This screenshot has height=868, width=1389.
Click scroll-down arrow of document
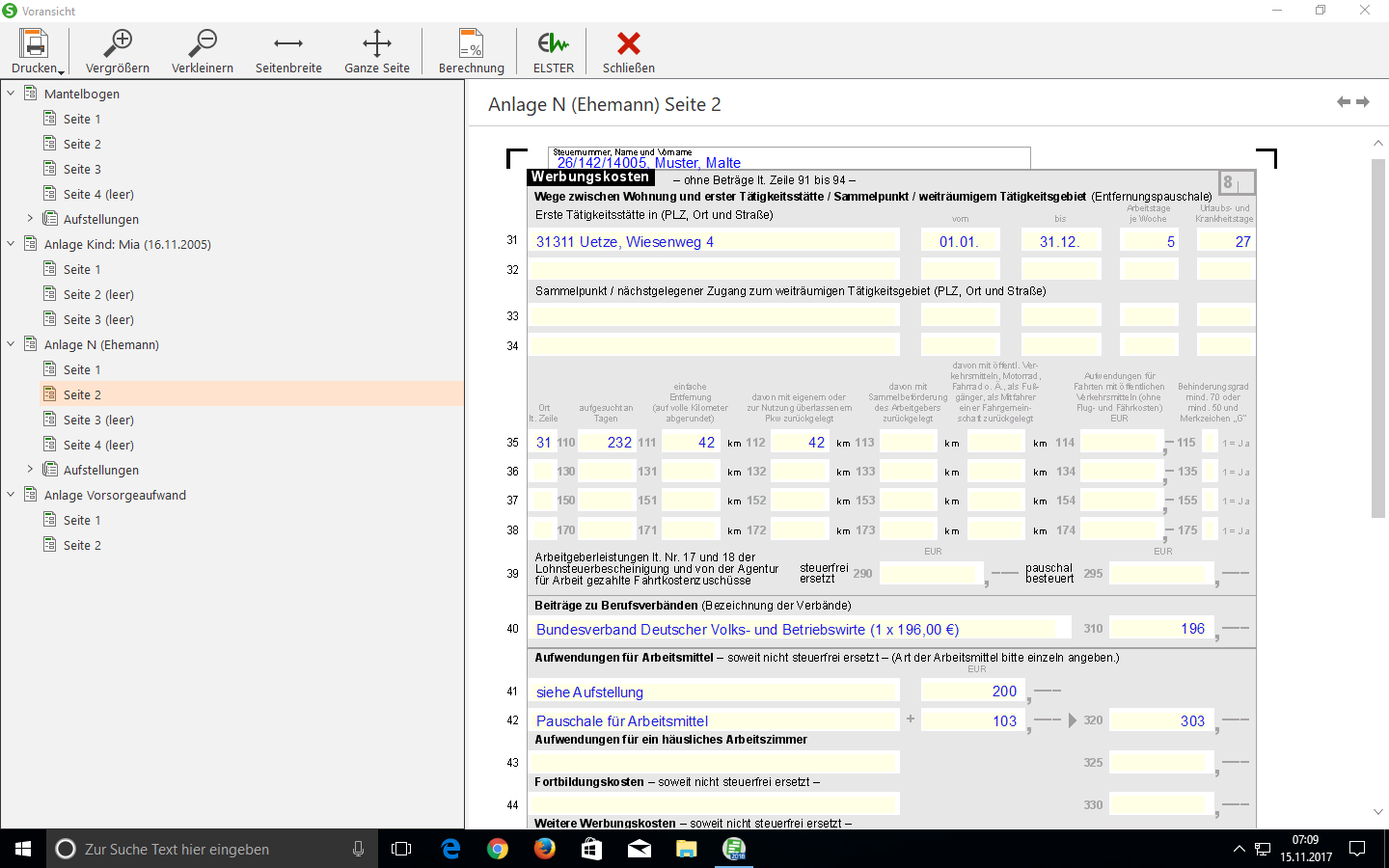coord(1377,813)
